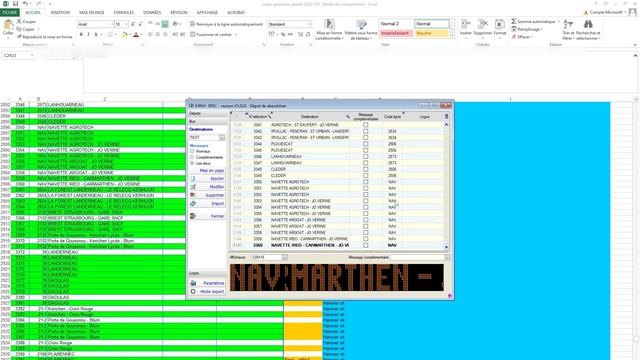The image size is (640, 360).
Task: Click the percent style icon
Action: (282, 35)
